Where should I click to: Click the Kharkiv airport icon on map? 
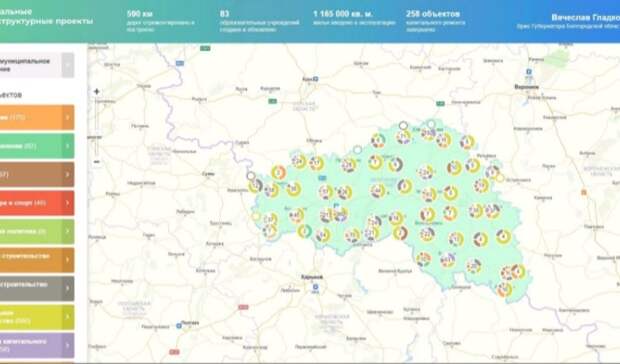[x=316, y=287]
